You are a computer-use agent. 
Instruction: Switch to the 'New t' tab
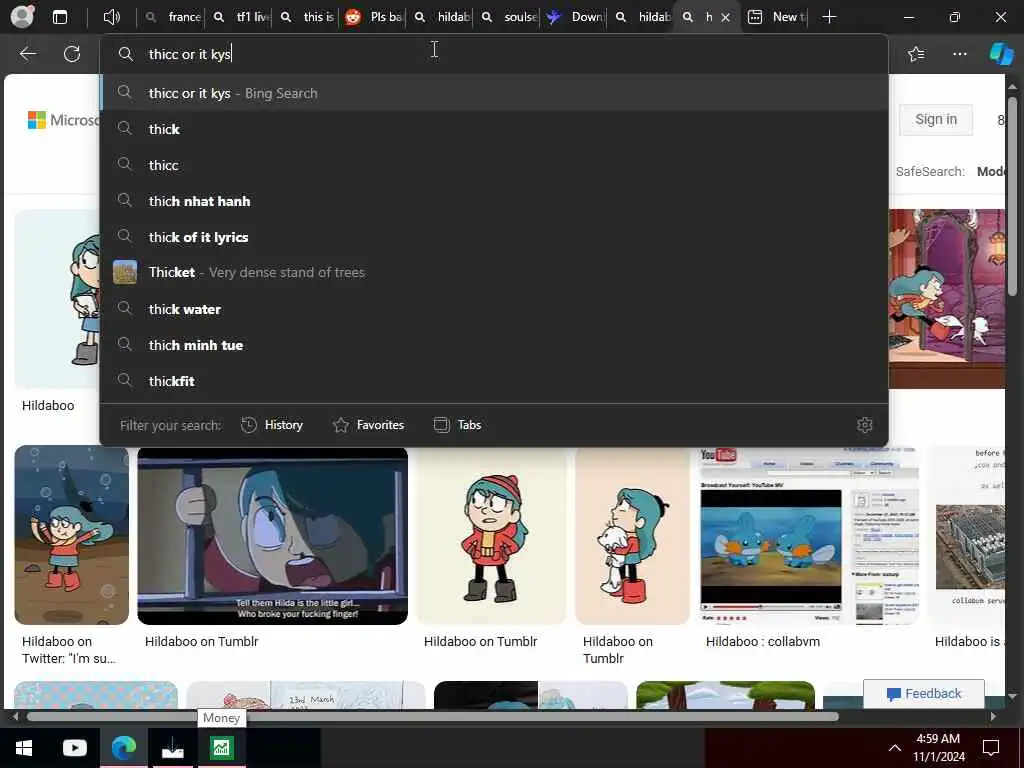[776, 17]
